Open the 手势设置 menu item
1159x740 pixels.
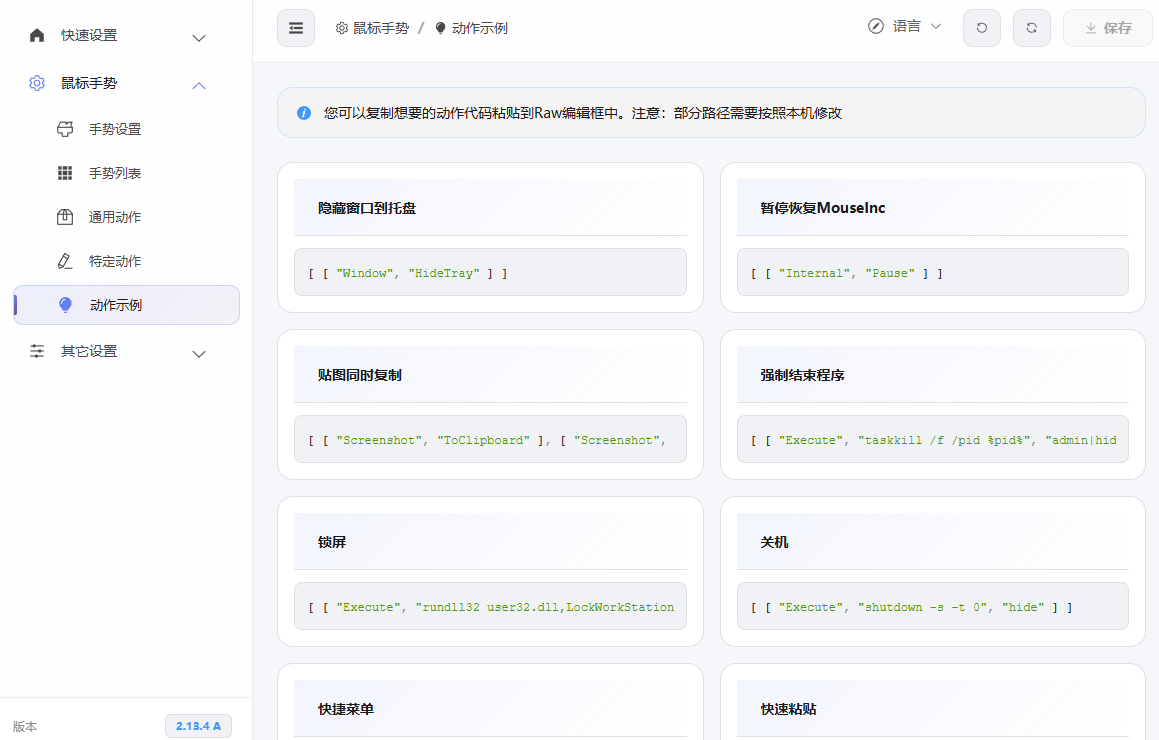(126, 129)
